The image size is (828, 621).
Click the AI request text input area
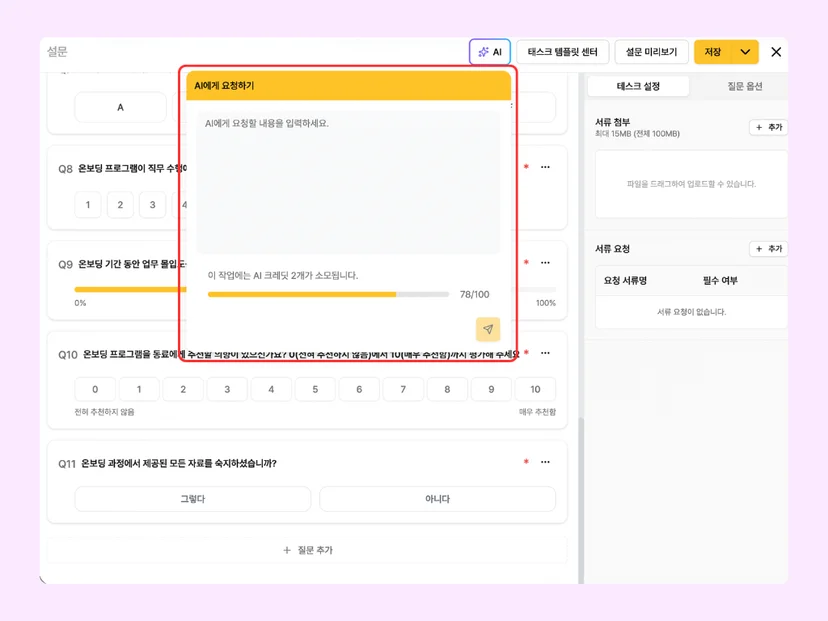pos(348,182)
